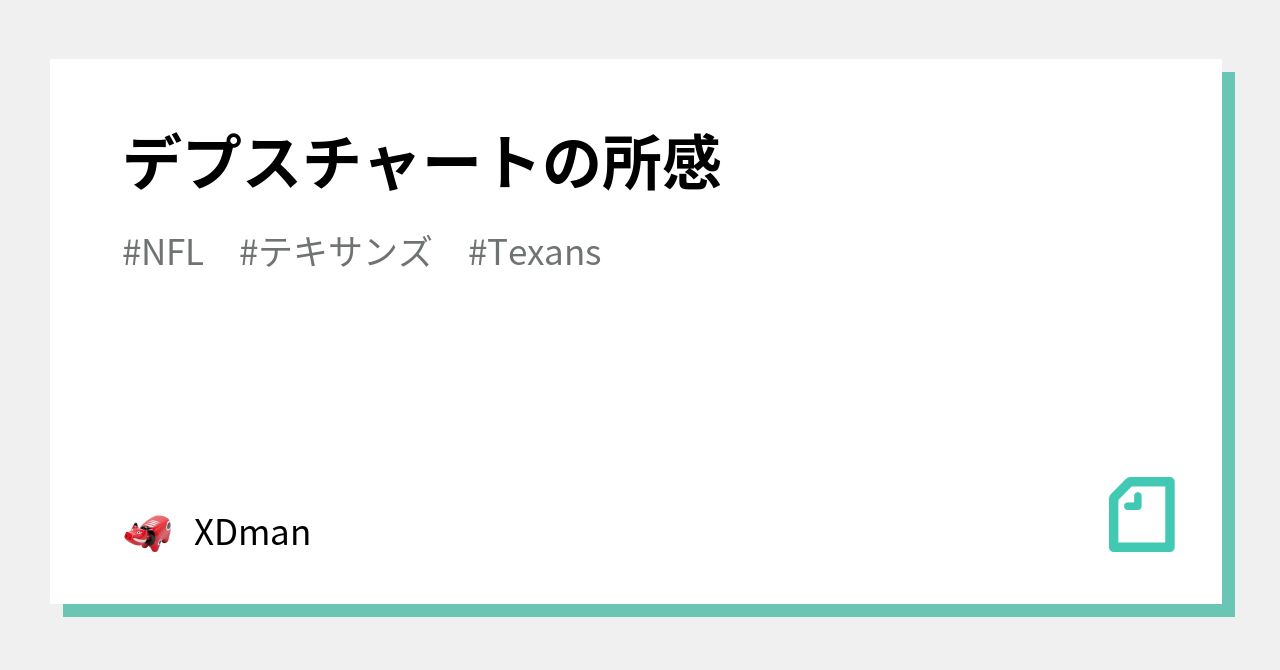This screenshot has width=1280, height=670.
Task: Click the red car avatar icon
Action: (147, 532)
